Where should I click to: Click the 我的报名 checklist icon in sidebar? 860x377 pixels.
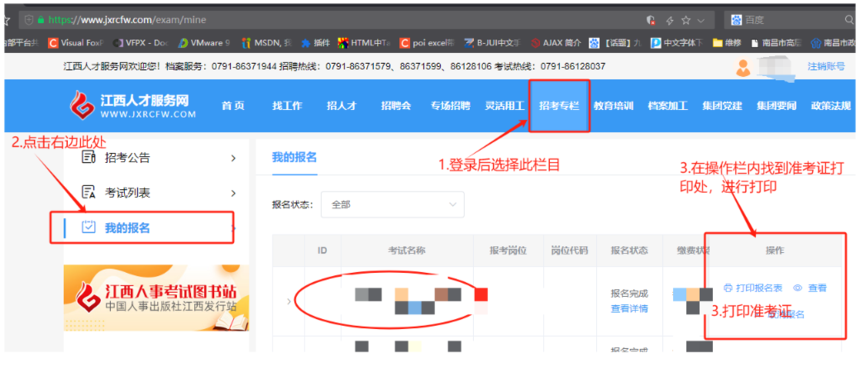(x=88, y=227)
